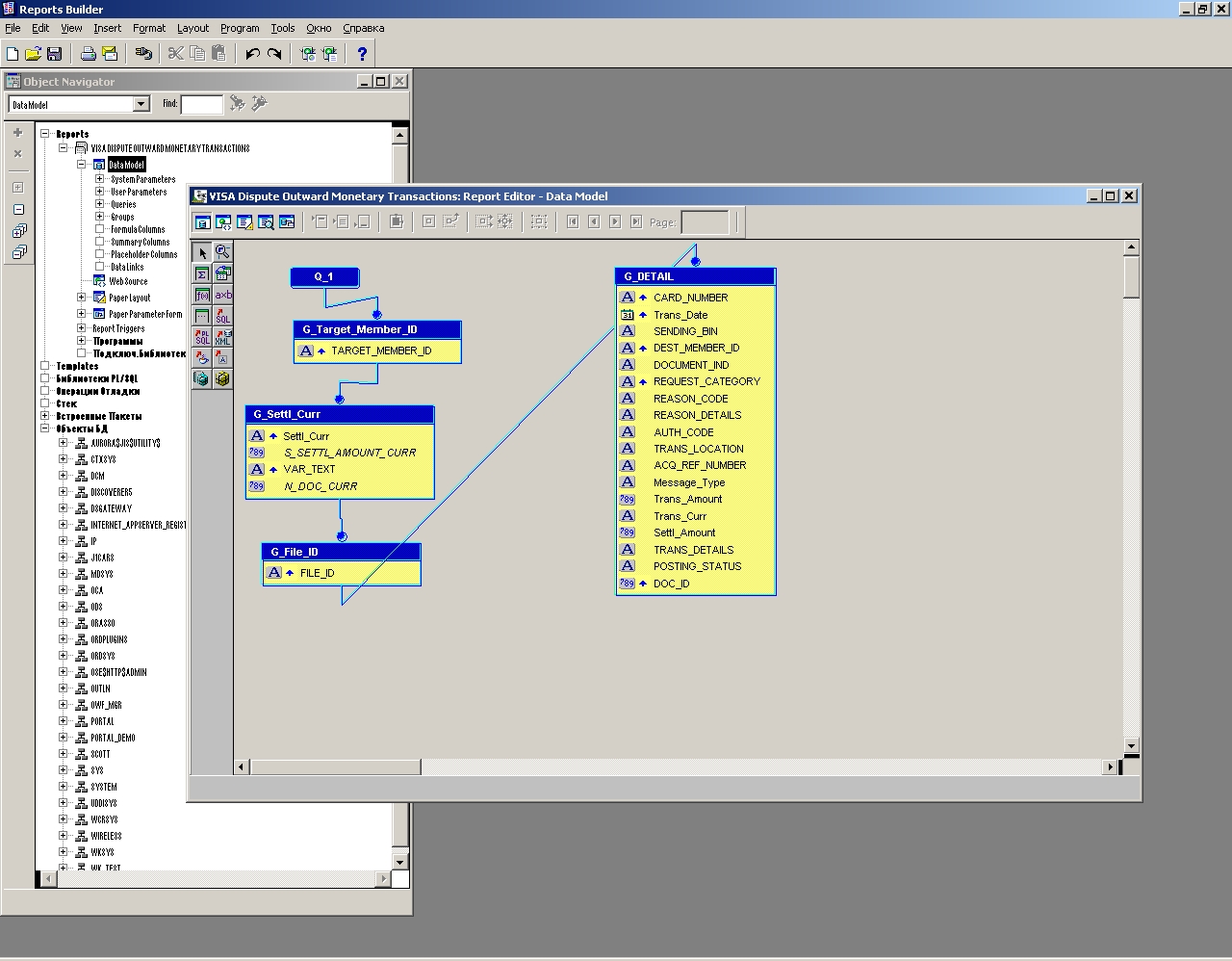Click the Connect plug icon
Image resolution: width=1232 pixels, height=961 pixels.
click(143, 54)
